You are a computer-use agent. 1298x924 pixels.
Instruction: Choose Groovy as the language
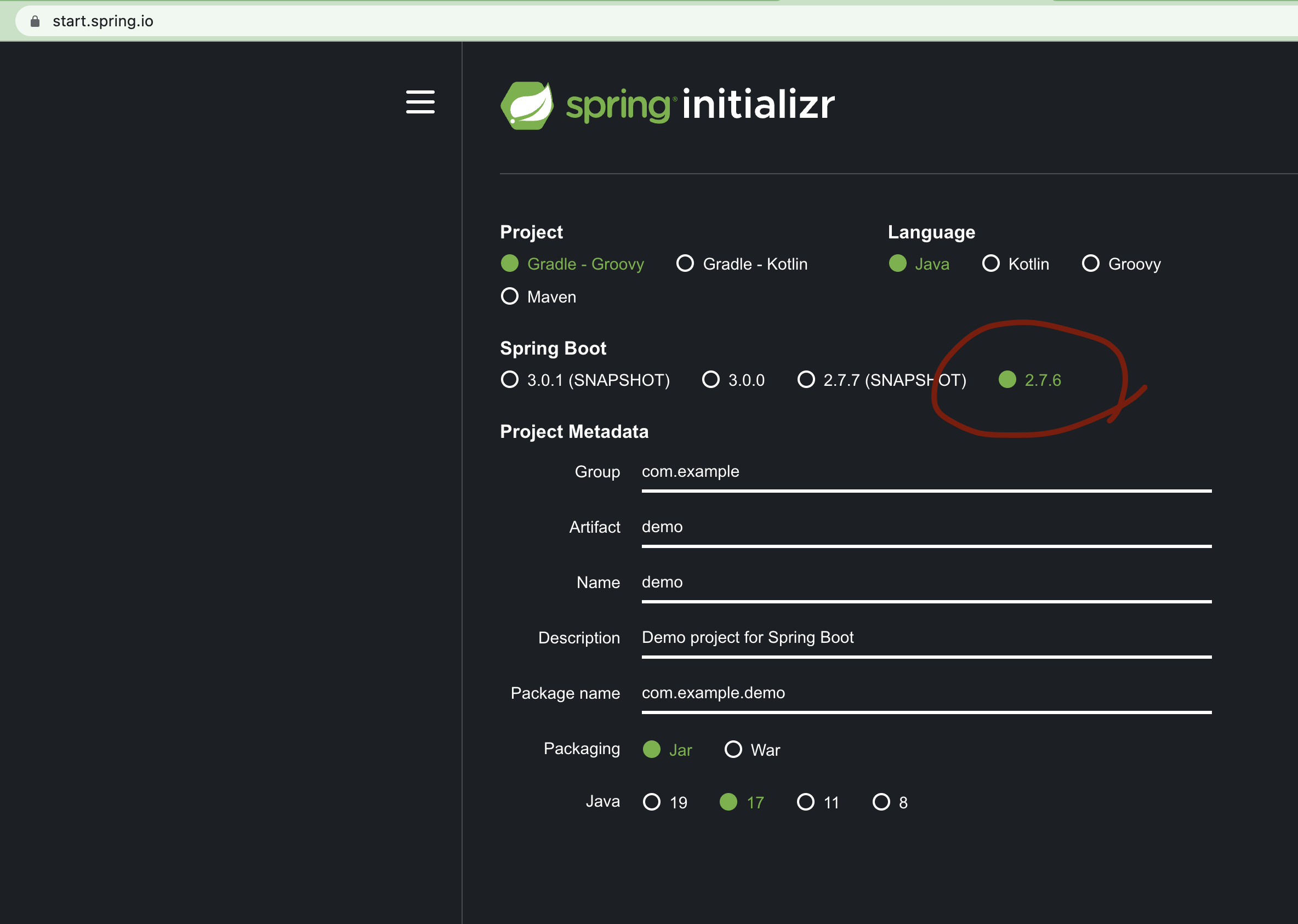pyautogui.click(x=1121, y=264)
